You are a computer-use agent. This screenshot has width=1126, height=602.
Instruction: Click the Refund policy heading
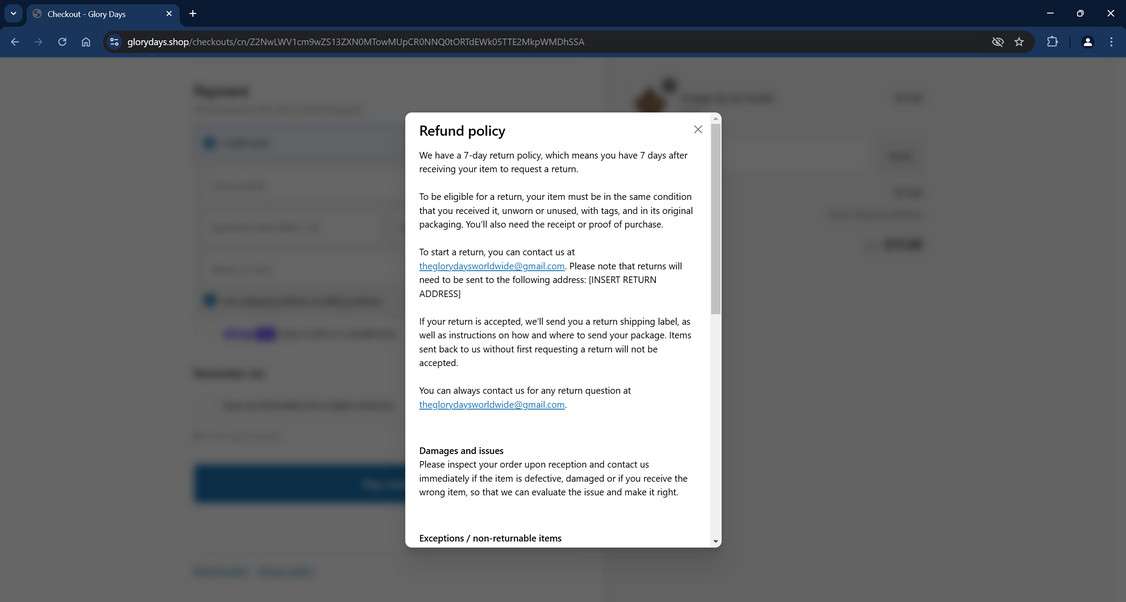point(462,131)
